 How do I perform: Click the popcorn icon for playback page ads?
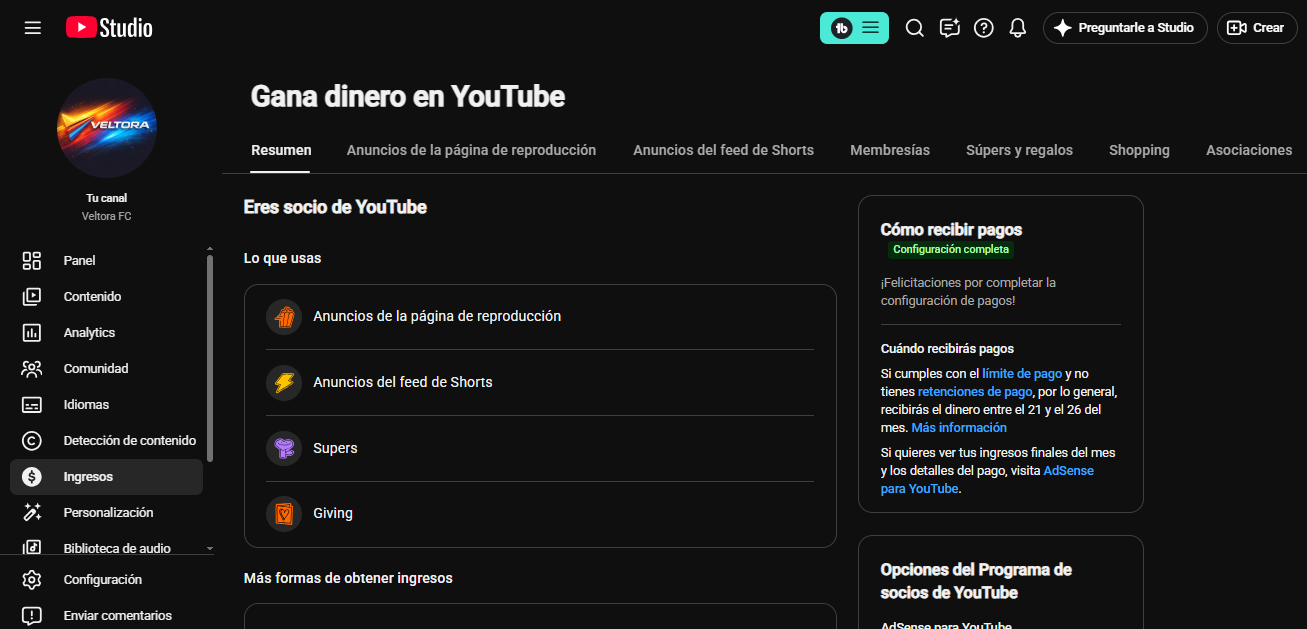284,317
